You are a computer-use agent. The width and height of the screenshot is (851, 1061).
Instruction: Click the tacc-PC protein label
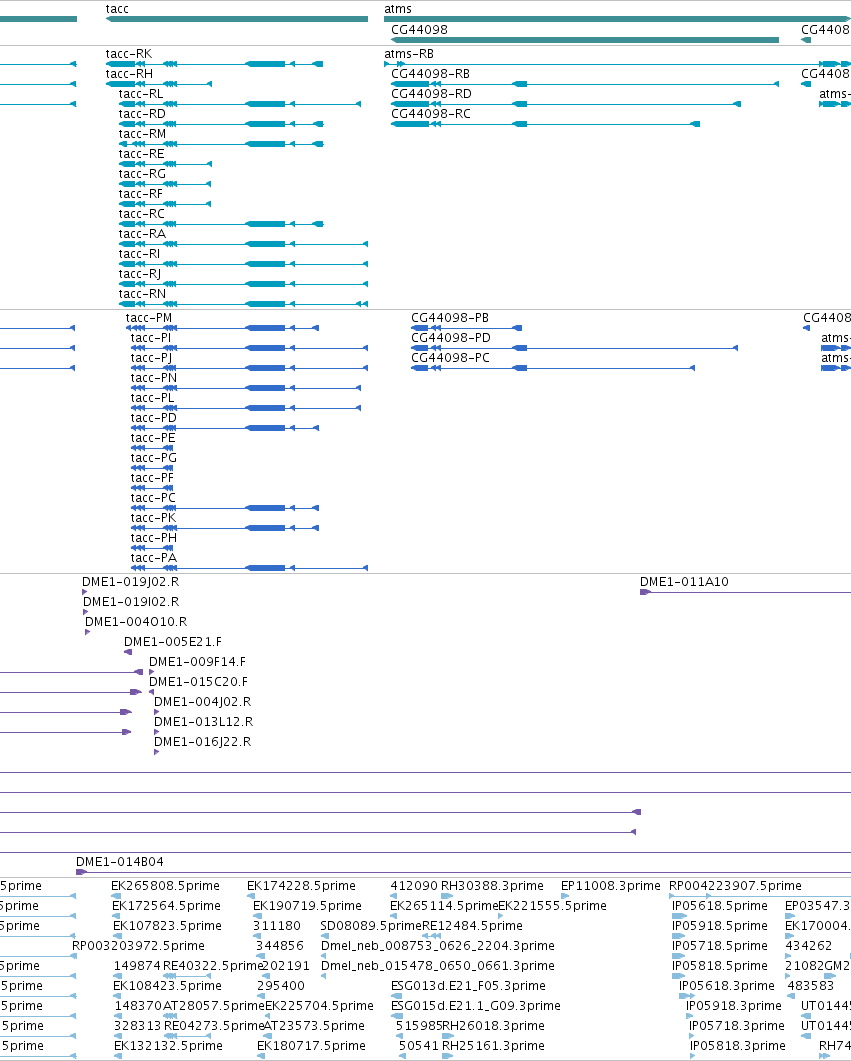(153, 497)
